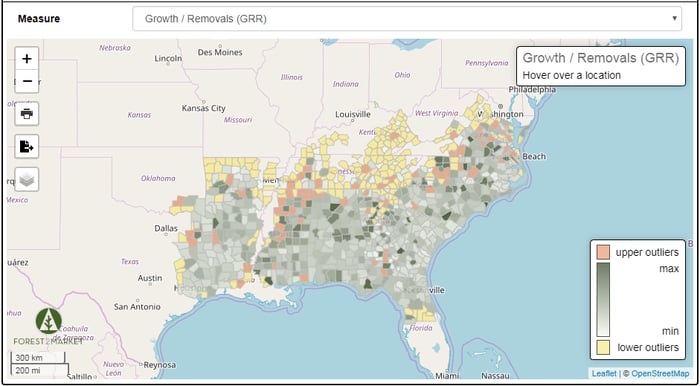Screen dimensions: 700x386
Task: Click the San Antonio label on map
Action: point(137,307)
